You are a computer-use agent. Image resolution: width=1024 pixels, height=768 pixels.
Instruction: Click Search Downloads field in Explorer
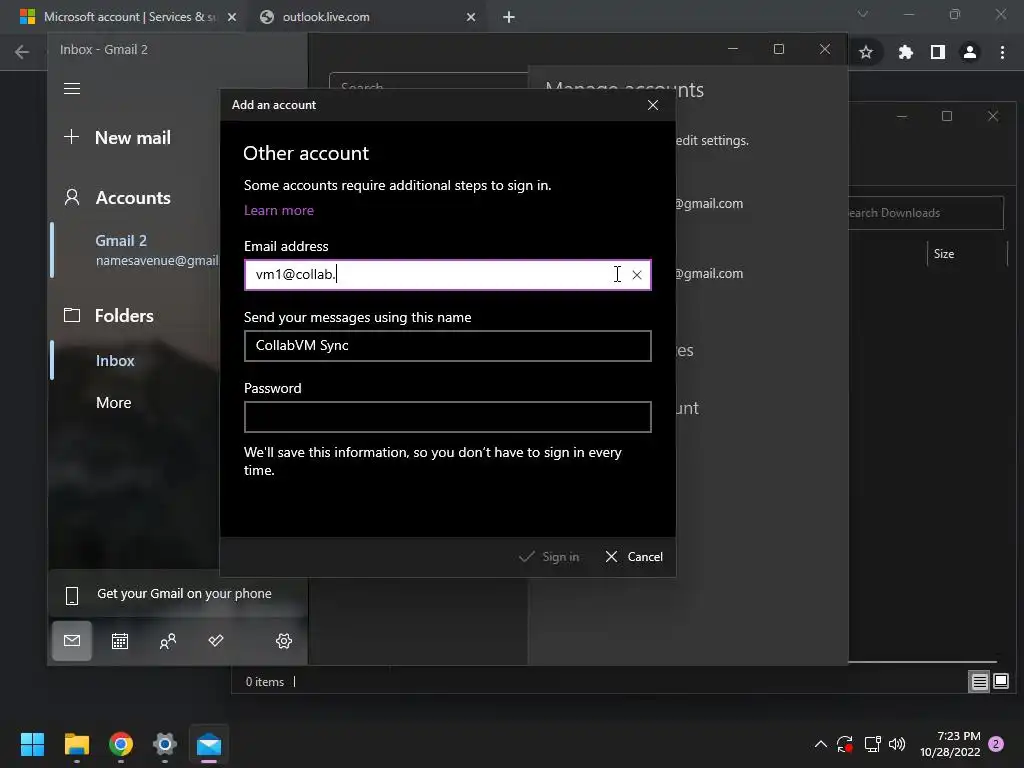pyautogui.click(x=926, y=213)
